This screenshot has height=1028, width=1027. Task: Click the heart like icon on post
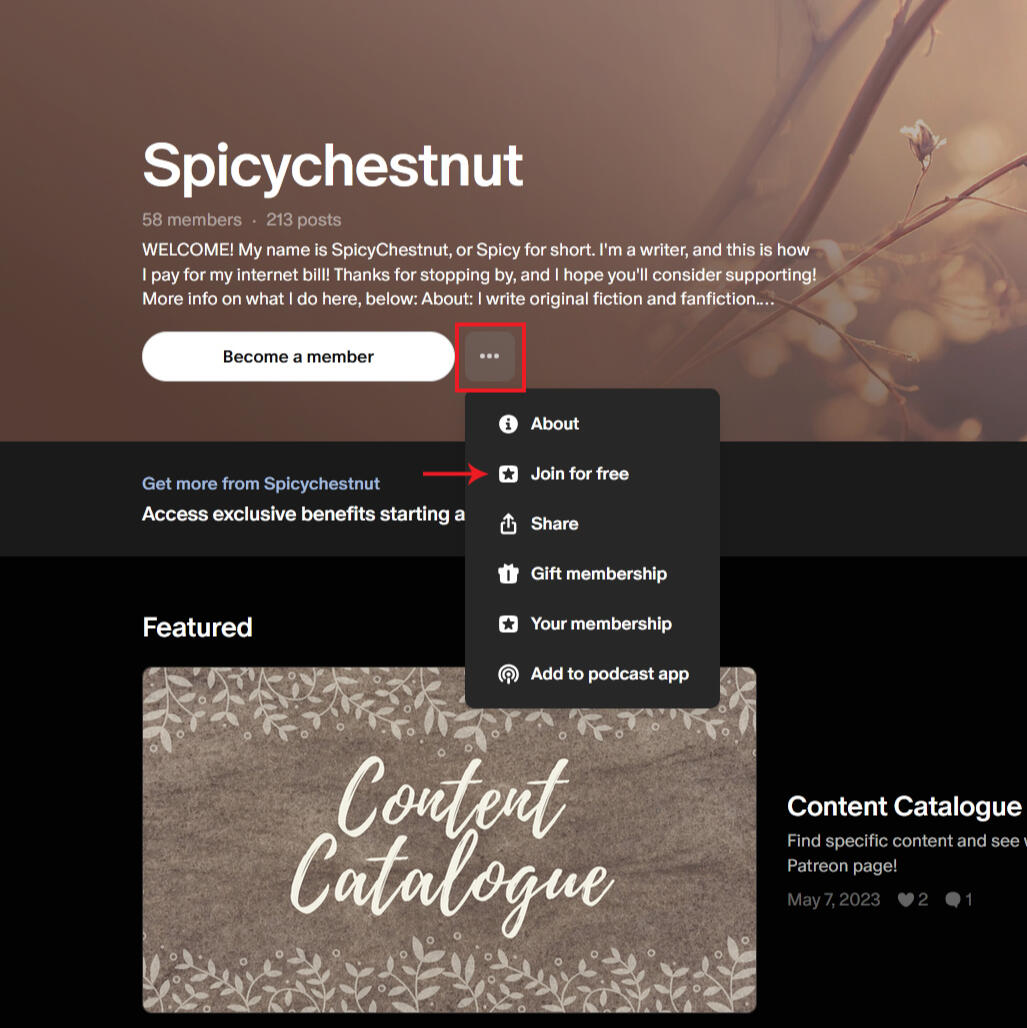point(905,900)
